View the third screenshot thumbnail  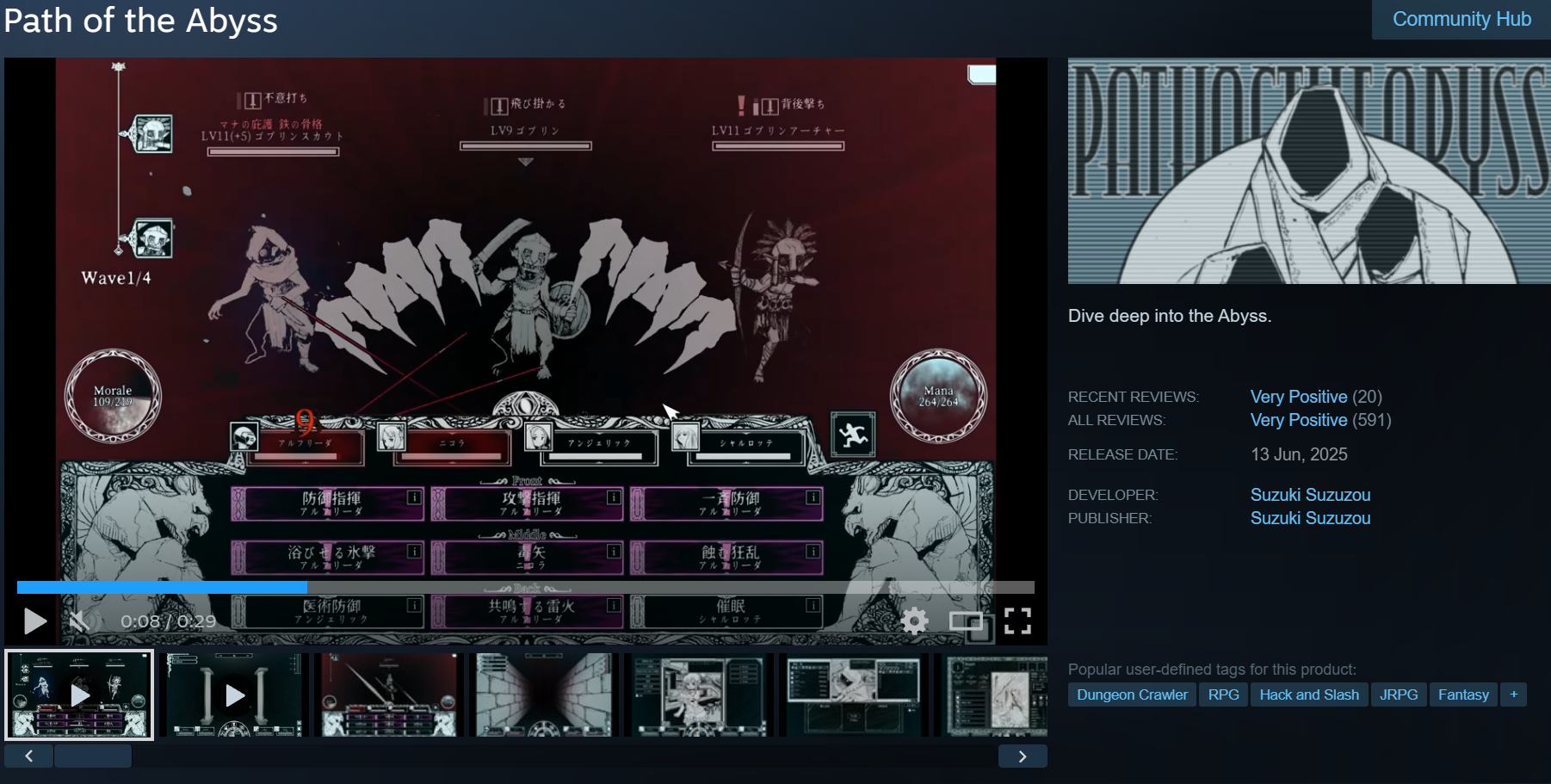click(x=389, y=694)
